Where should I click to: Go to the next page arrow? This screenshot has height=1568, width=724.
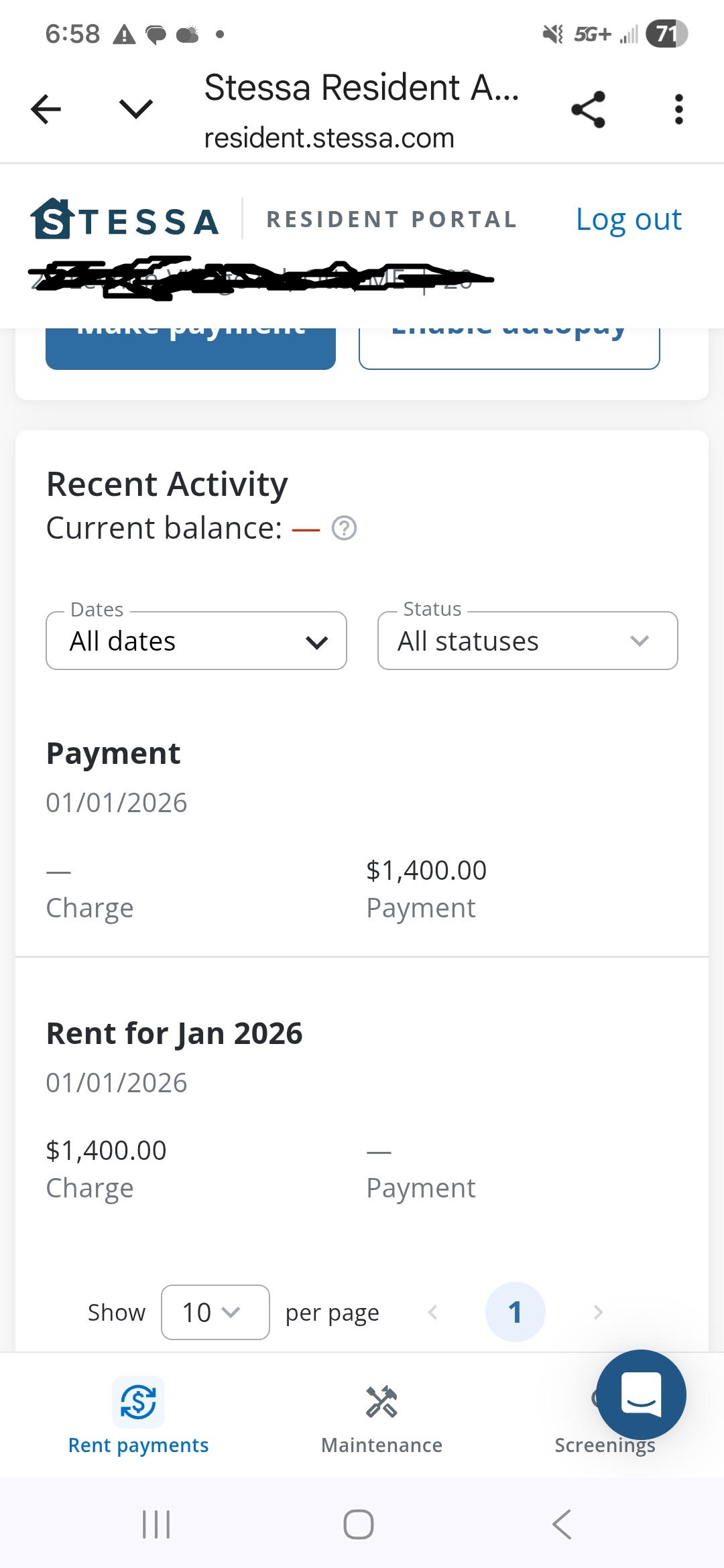click(598, 1312)
